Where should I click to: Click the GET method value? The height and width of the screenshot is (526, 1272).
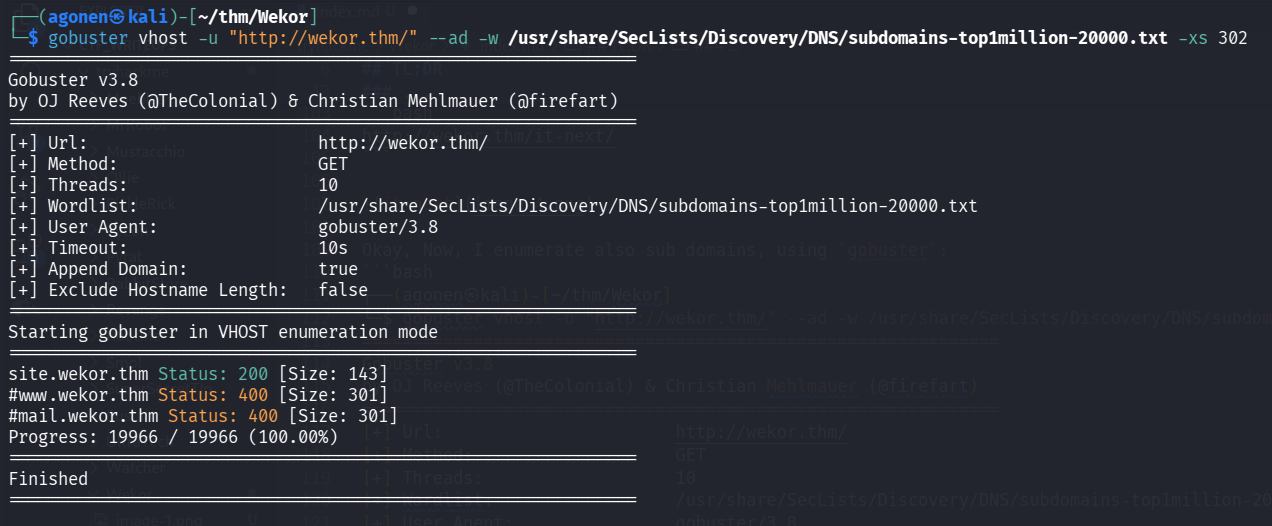tap(333, 164)
